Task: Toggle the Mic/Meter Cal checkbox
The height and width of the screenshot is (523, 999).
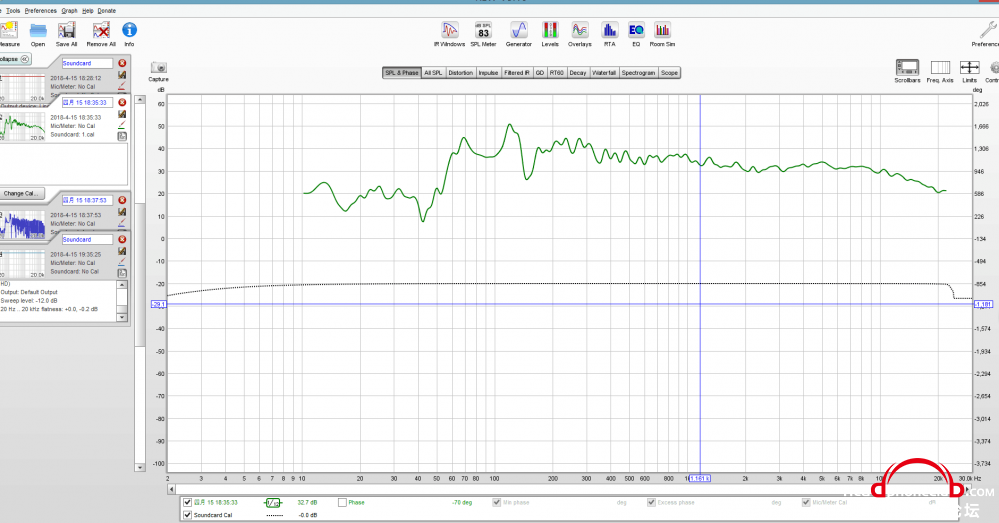Action: pos(806,503)
